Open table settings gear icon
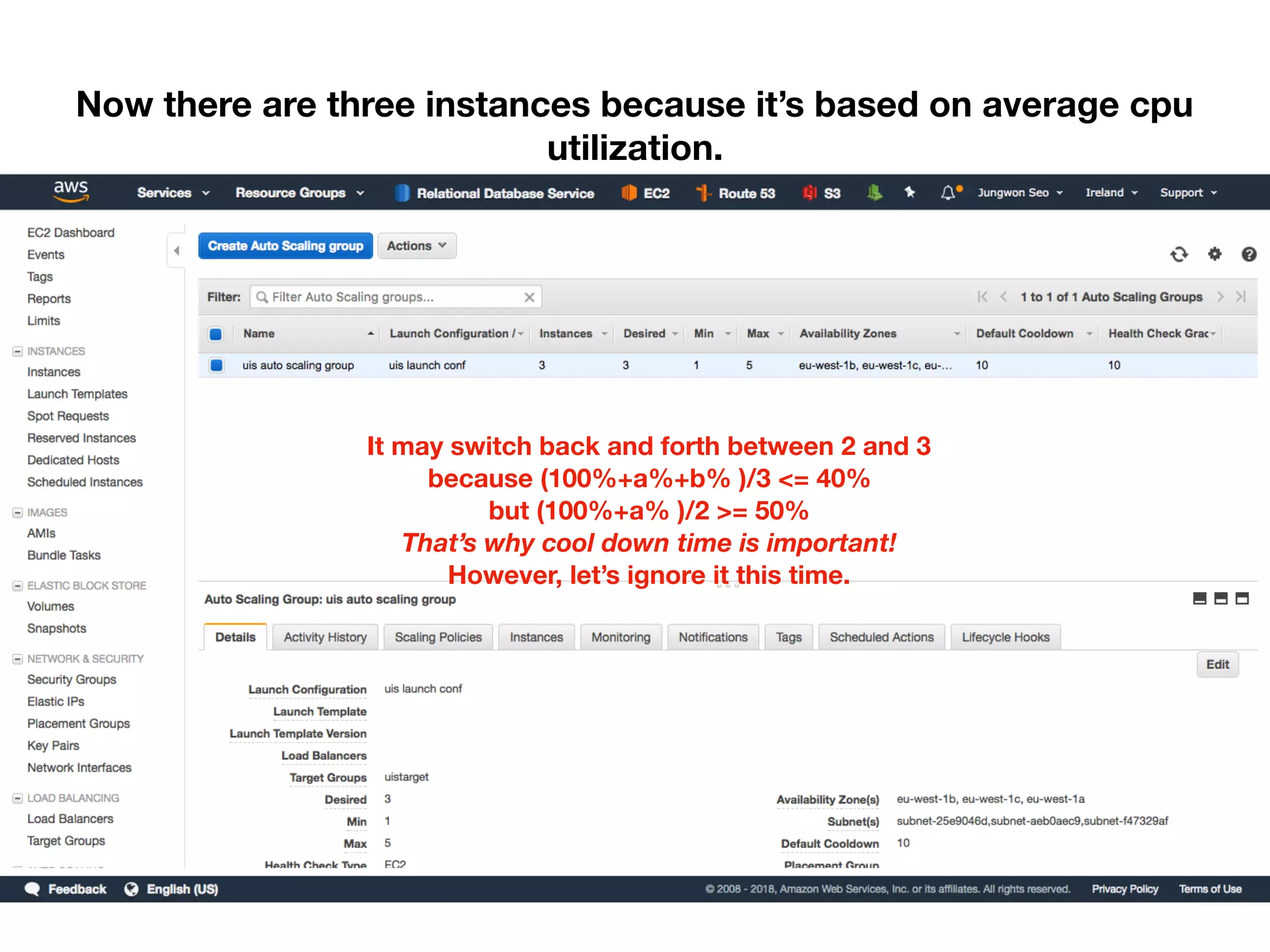The image size is (1270, 952). point(1214,253)
